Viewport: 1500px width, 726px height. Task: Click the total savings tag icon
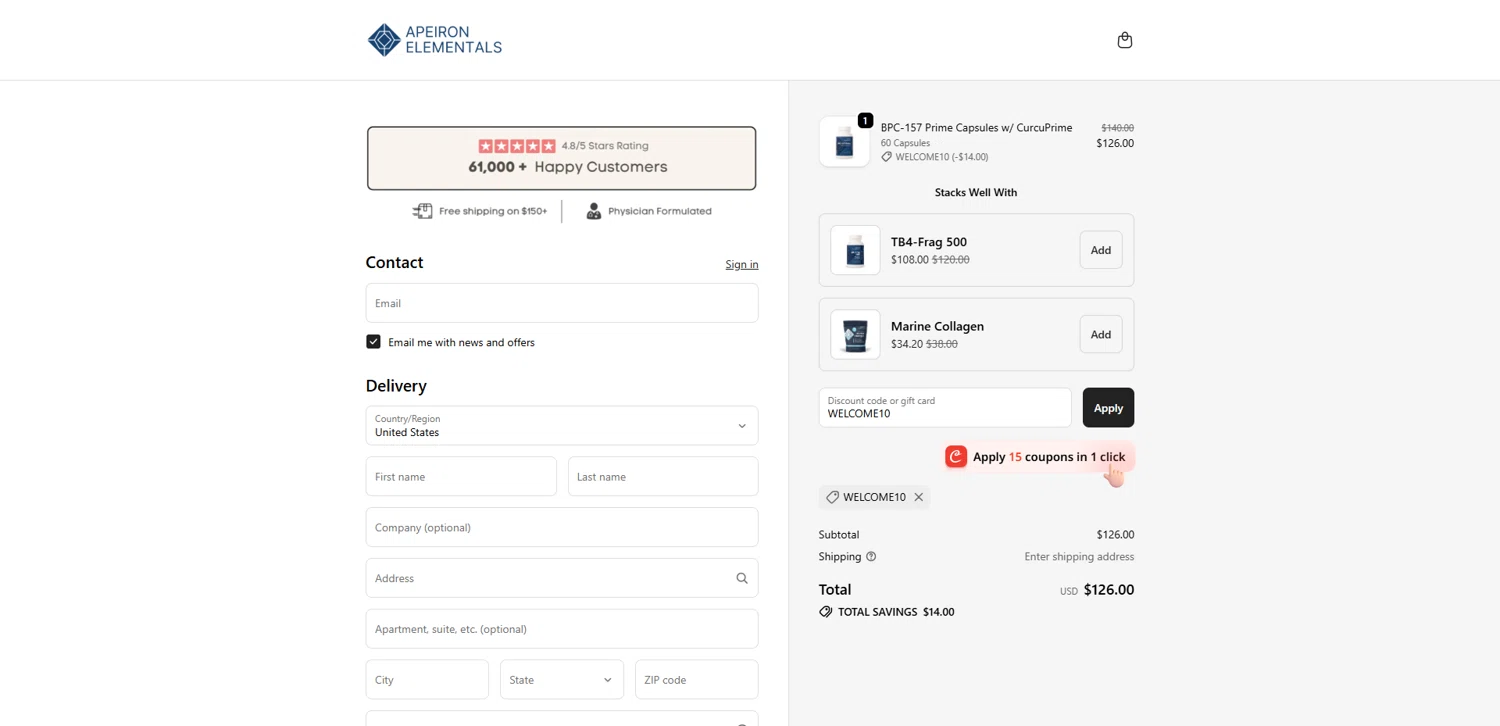point(826,612)
